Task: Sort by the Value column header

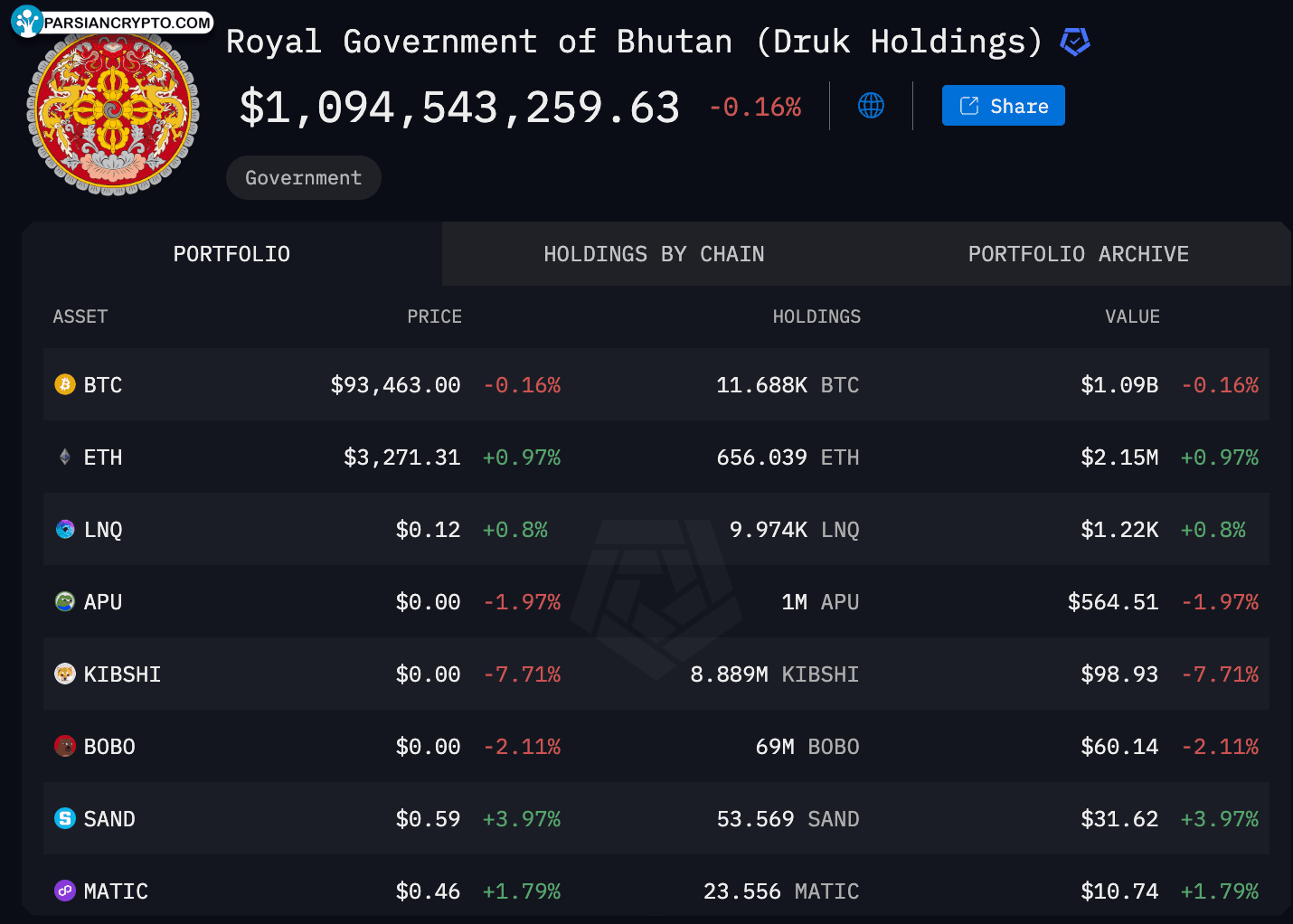Action: (1132, 316)
